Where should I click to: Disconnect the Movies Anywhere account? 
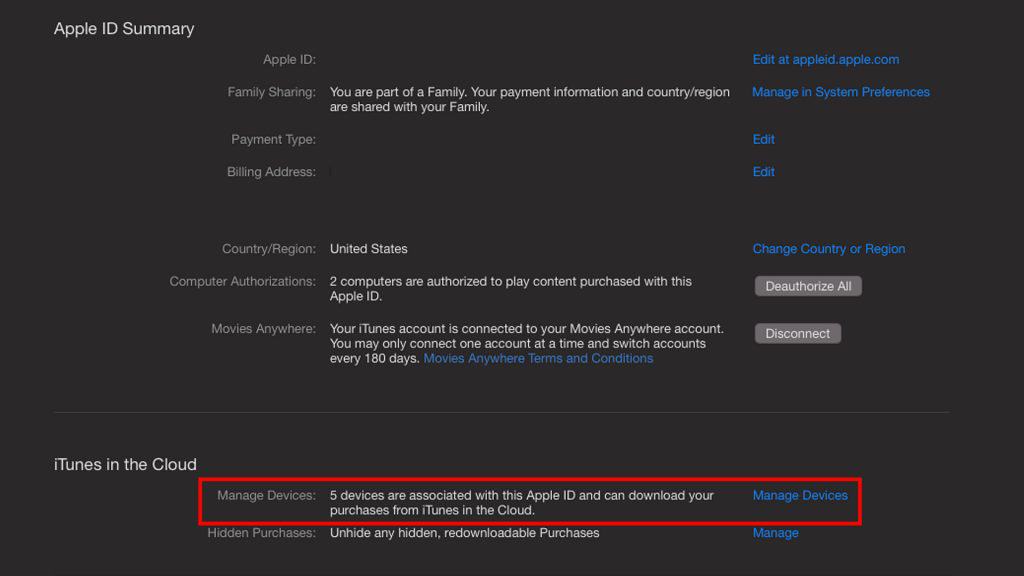(x=797, y=334)
